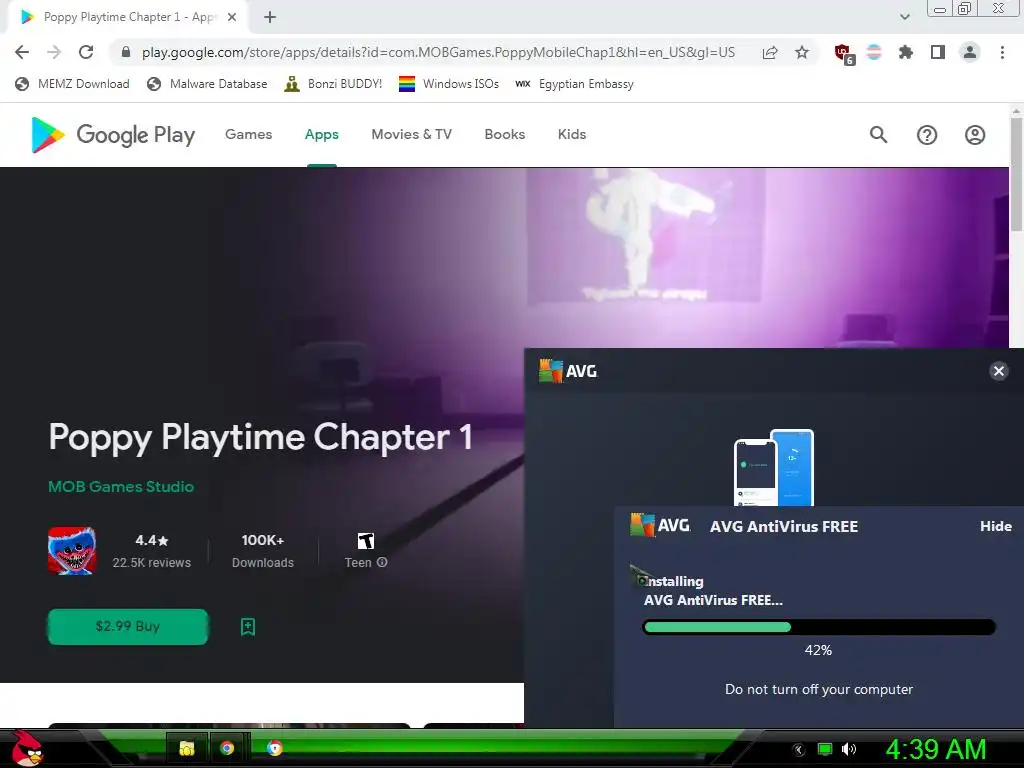The height and width of the screenshot is (768, 1024).
Task: Click the Huggy Wuggy app icon
Action: coord(72,551)
